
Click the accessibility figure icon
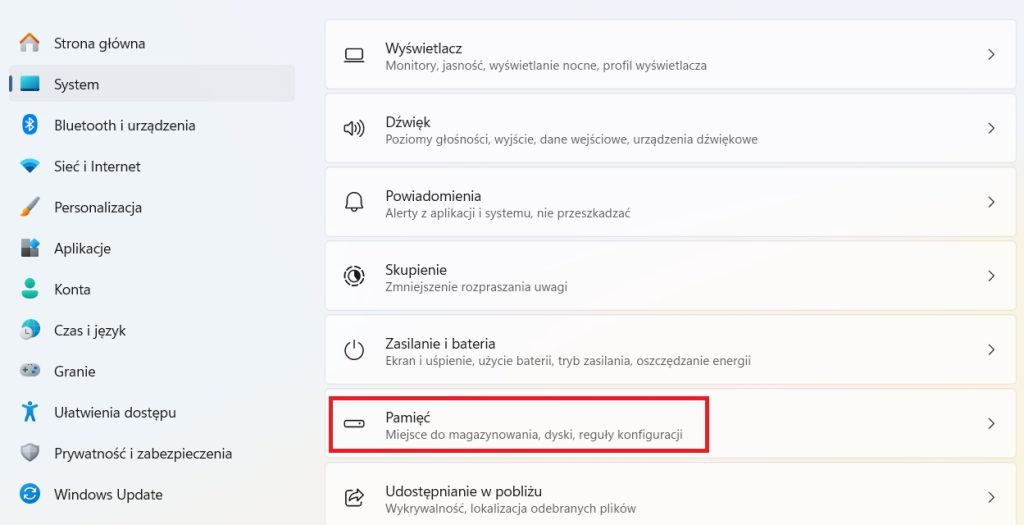pyautogui.click(x=30, y=412)
